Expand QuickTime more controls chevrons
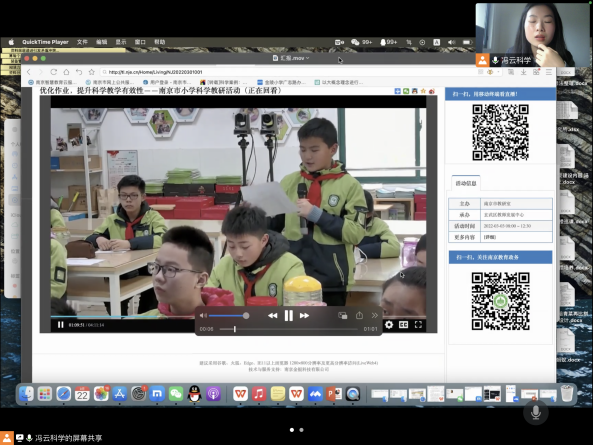The image size is (593, 445). coord(374,315)
